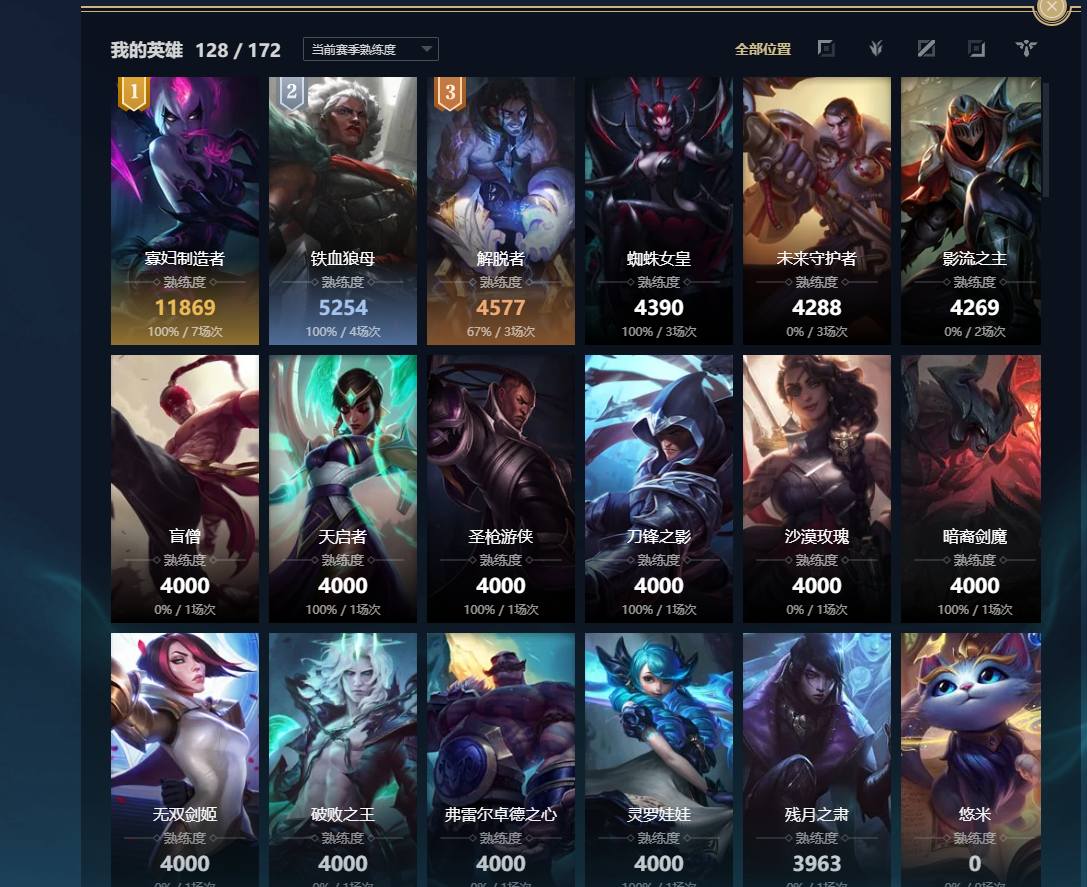Open the 当前赛季熟练度 sort dropdown
This screenshot has width=1087, height=887.
(371, 49)
